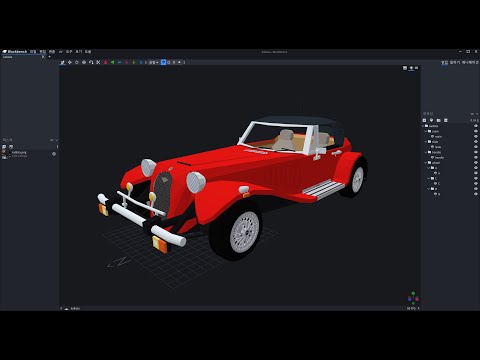
Task: Click the viewport screenshot icon at top right
Action: tap(405, 68)
